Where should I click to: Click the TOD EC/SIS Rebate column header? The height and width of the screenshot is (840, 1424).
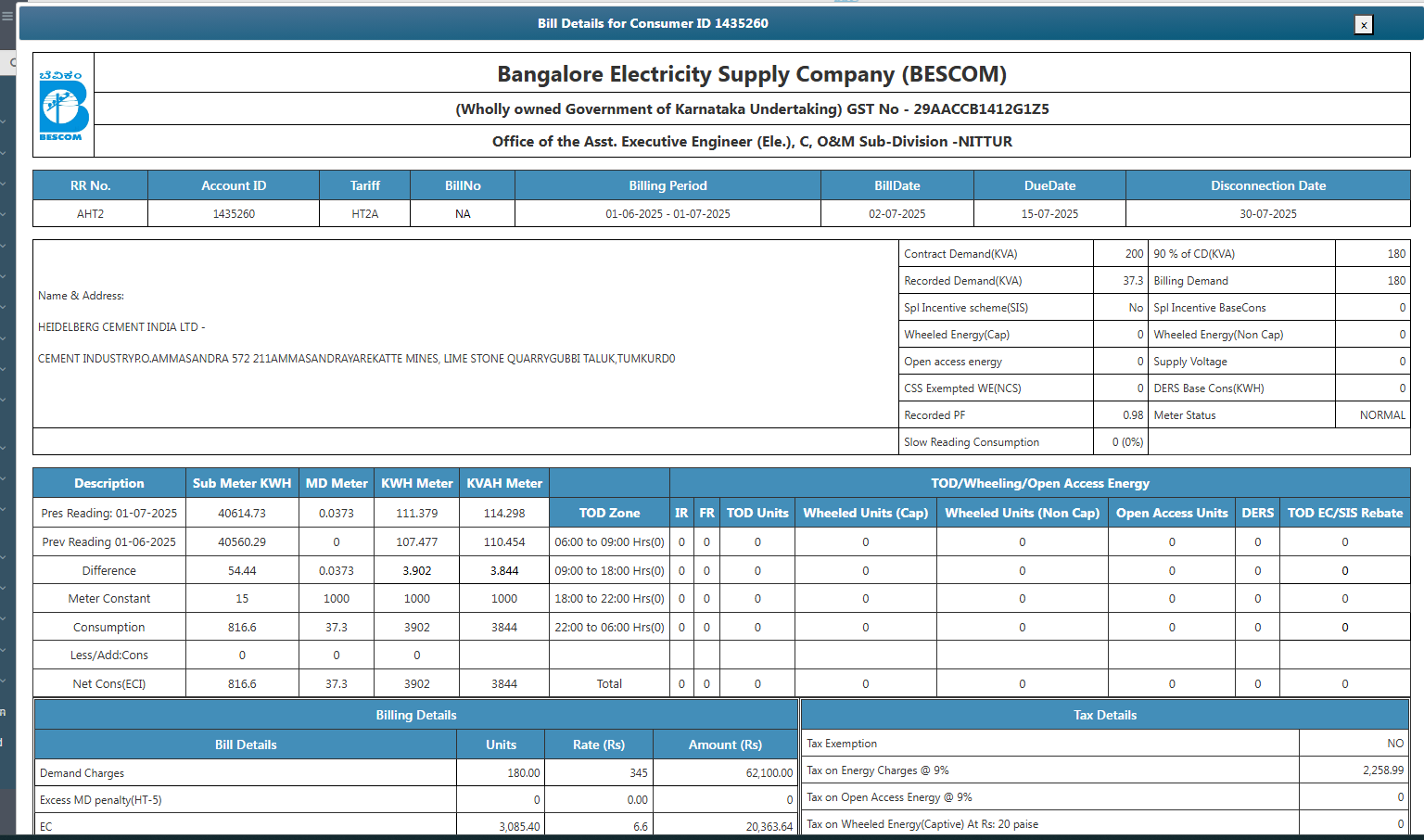(1345, 513)
